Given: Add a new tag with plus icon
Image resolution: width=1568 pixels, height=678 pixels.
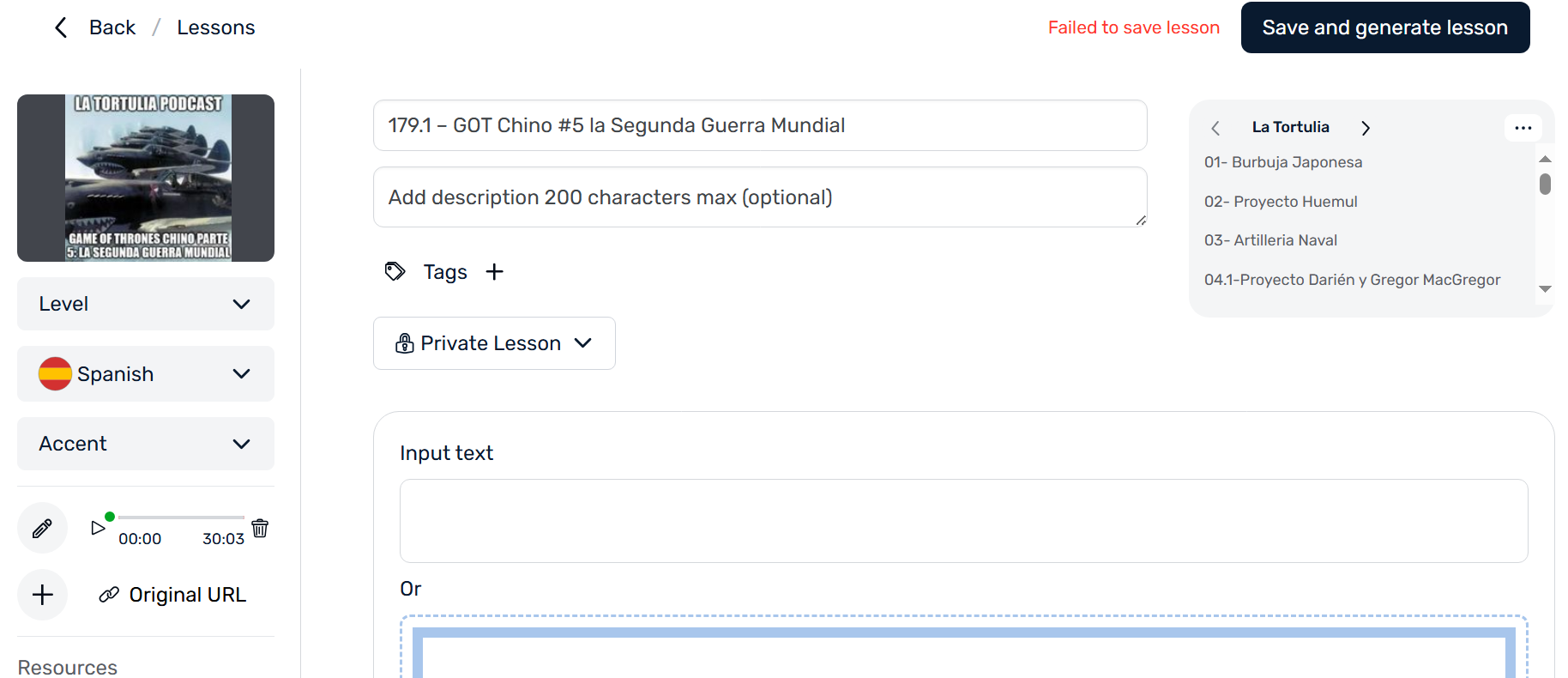Looking at the screenshot, I should (x=494, y=272).
